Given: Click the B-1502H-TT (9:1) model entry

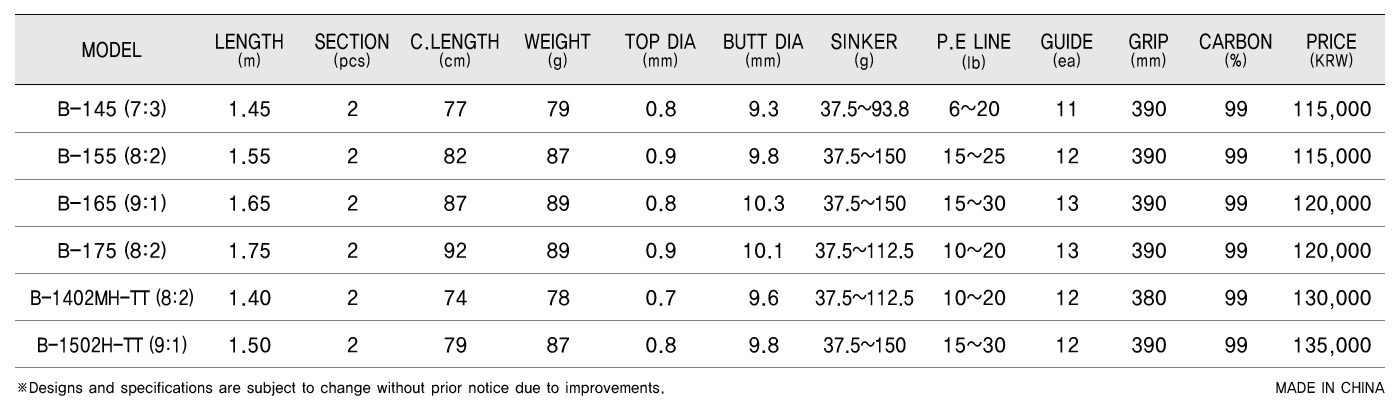Looking at the screenshot, I should click(x=112, y=344).
